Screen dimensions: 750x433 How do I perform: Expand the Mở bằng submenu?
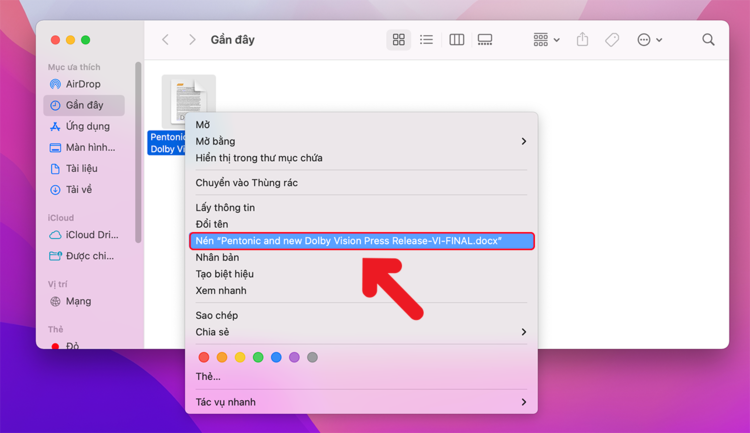pos(361,142)
